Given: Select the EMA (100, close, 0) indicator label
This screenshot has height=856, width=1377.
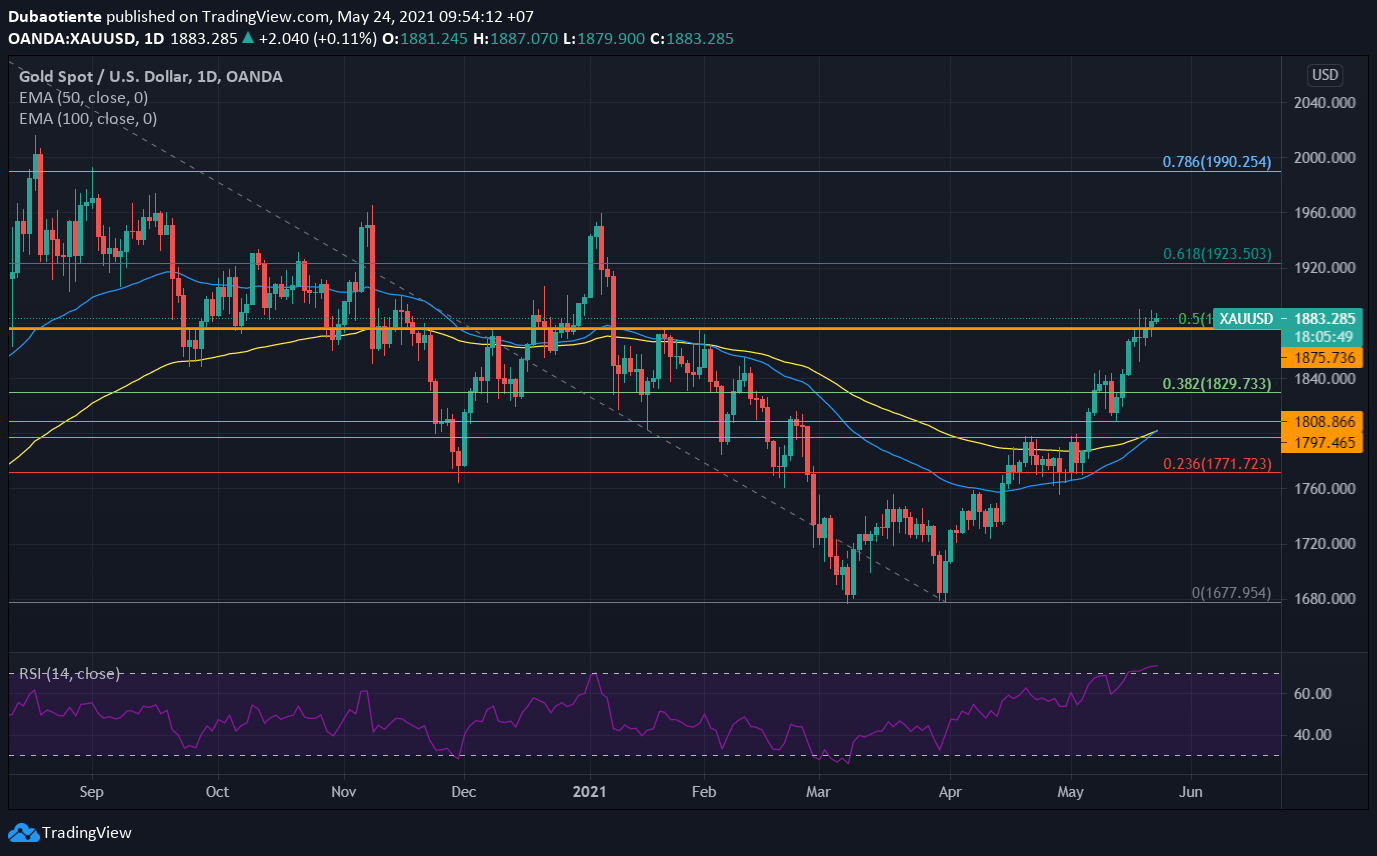Looking at the screenshot, I should [x=89, y=119].
